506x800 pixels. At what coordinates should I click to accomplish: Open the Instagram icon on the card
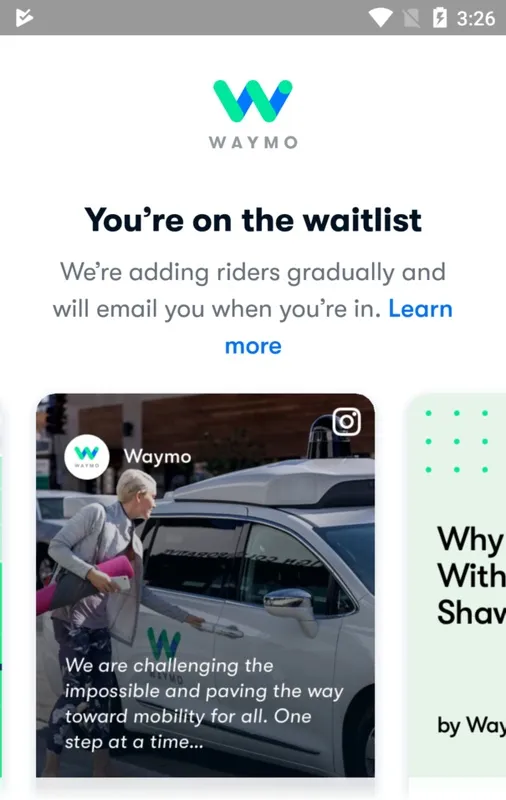(x=347, y=421)
